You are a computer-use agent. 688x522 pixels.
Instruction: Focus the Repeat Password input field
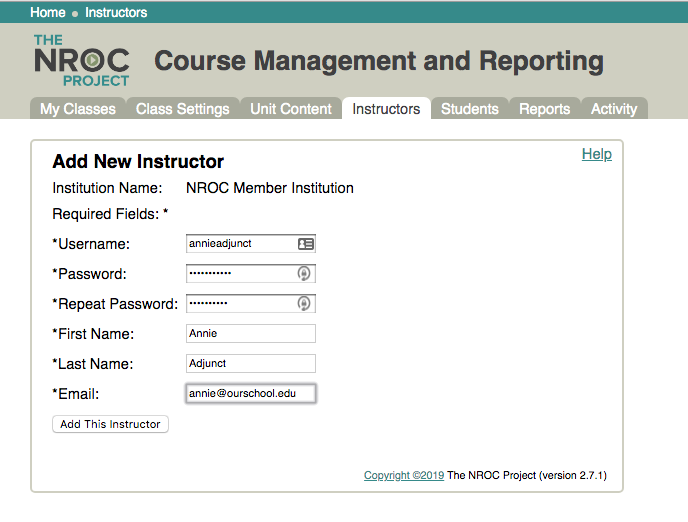click(251, 304)
